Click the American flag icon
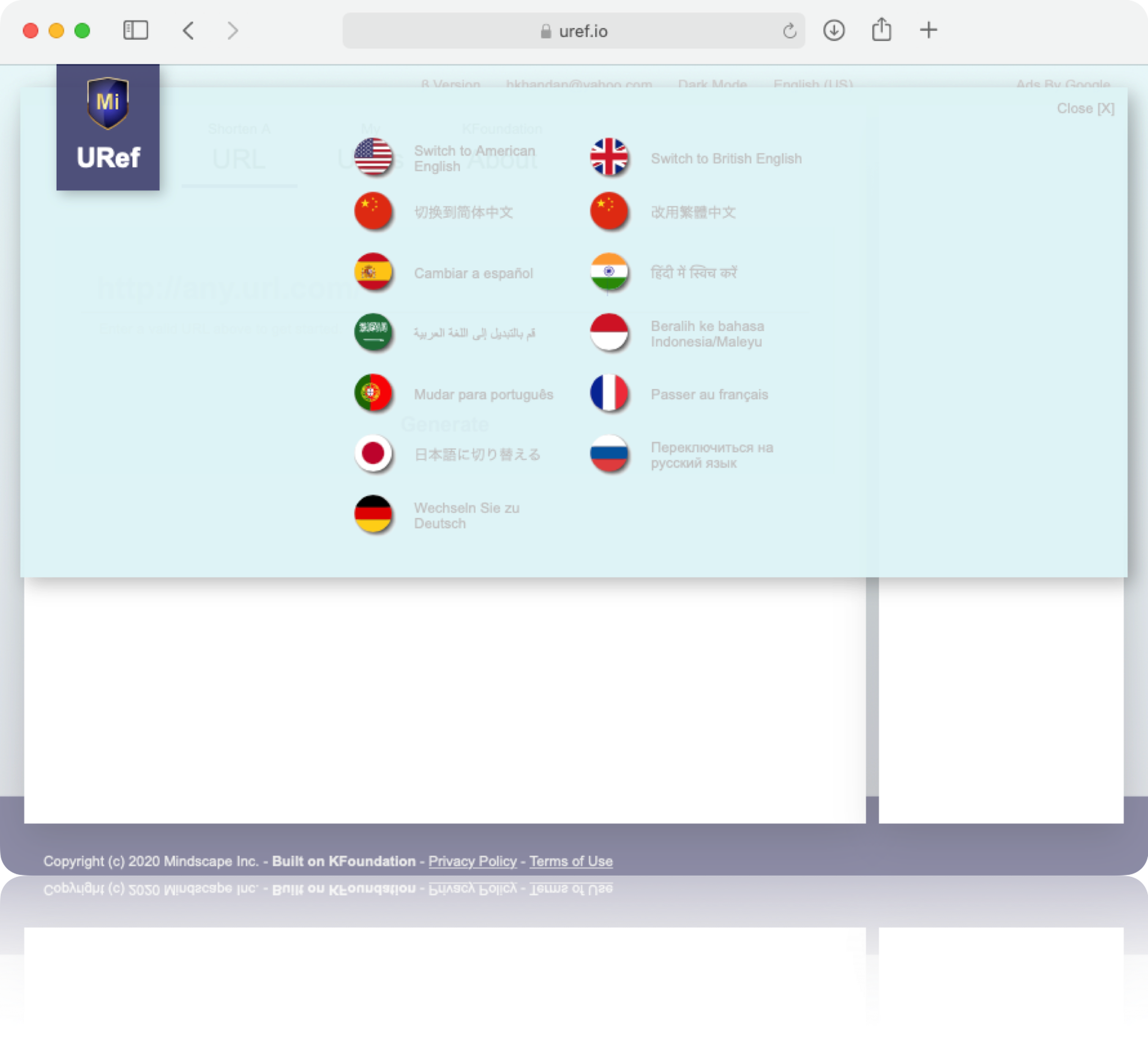1148x1040 pixels. 373,157
